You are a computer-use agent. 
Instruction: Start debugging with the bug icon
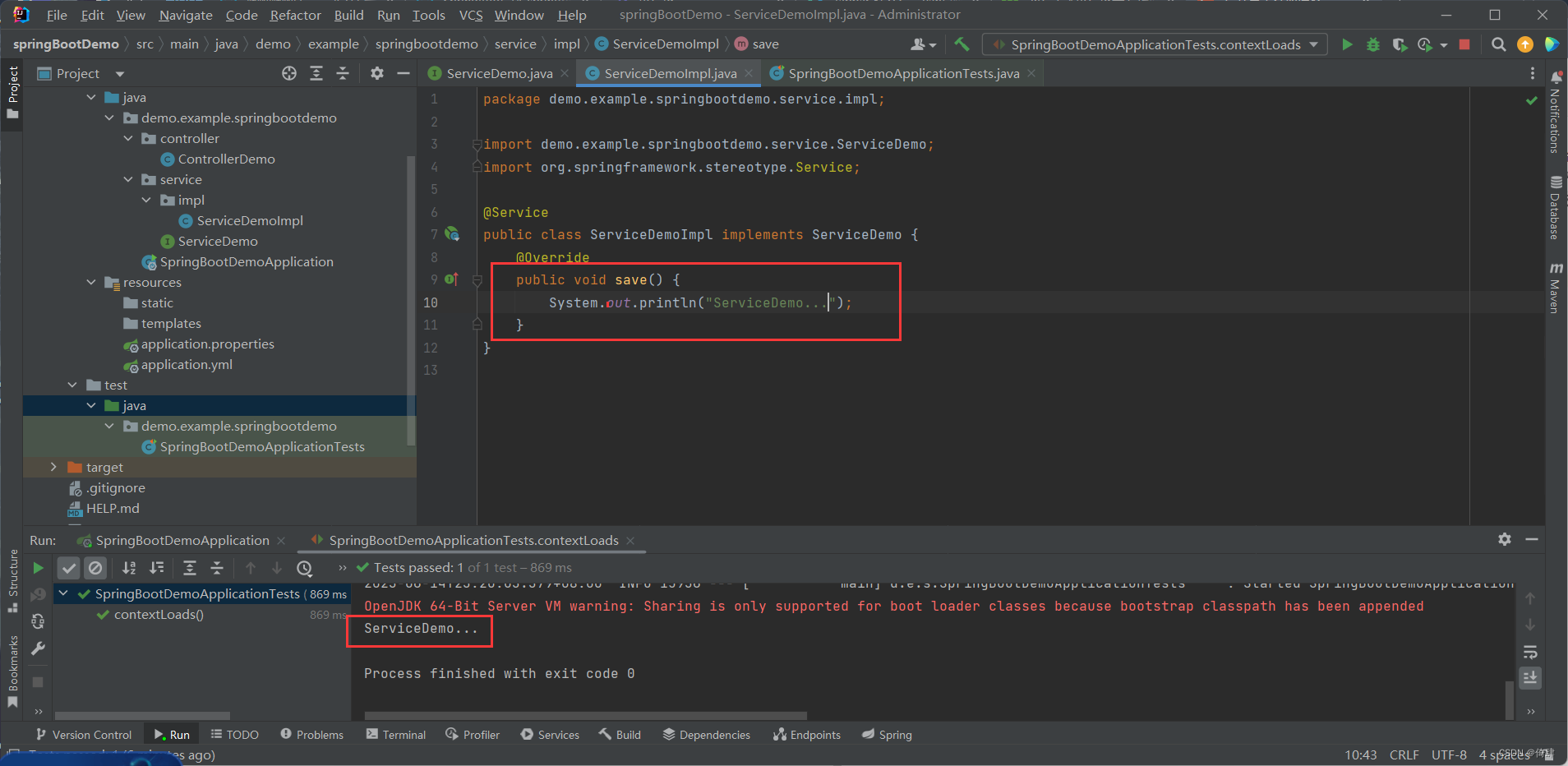pyautogui.click(x=1372, y=44)
